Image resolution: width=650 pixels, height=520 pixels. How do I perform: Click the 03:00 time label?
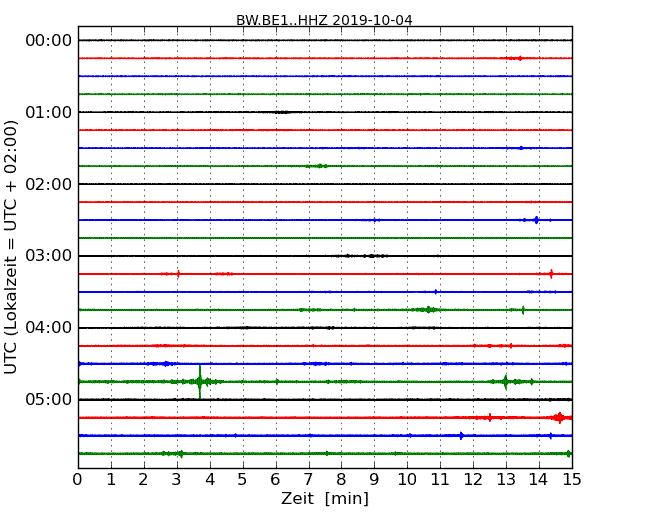pos(49,256)
